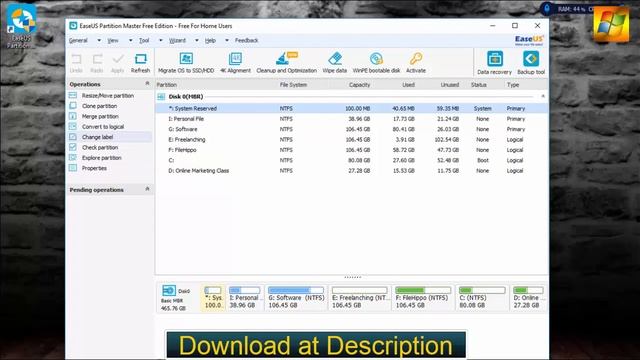Click the RAM usage desktop widget

(571, 9)
